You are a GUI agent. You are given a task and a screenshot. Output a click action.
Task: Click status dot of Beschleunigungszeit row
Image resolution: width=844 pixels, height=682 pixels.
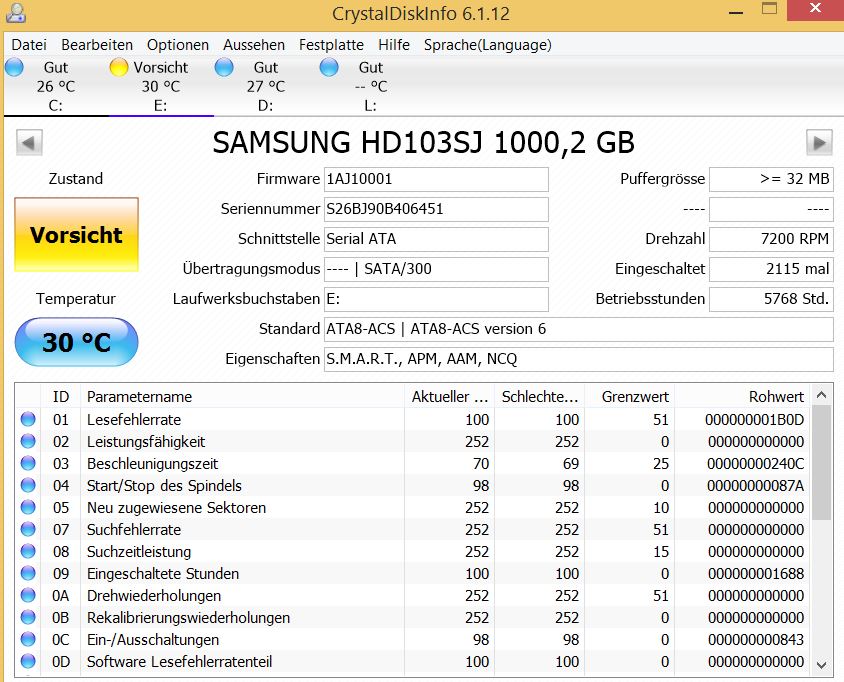[x=28, y=463]
